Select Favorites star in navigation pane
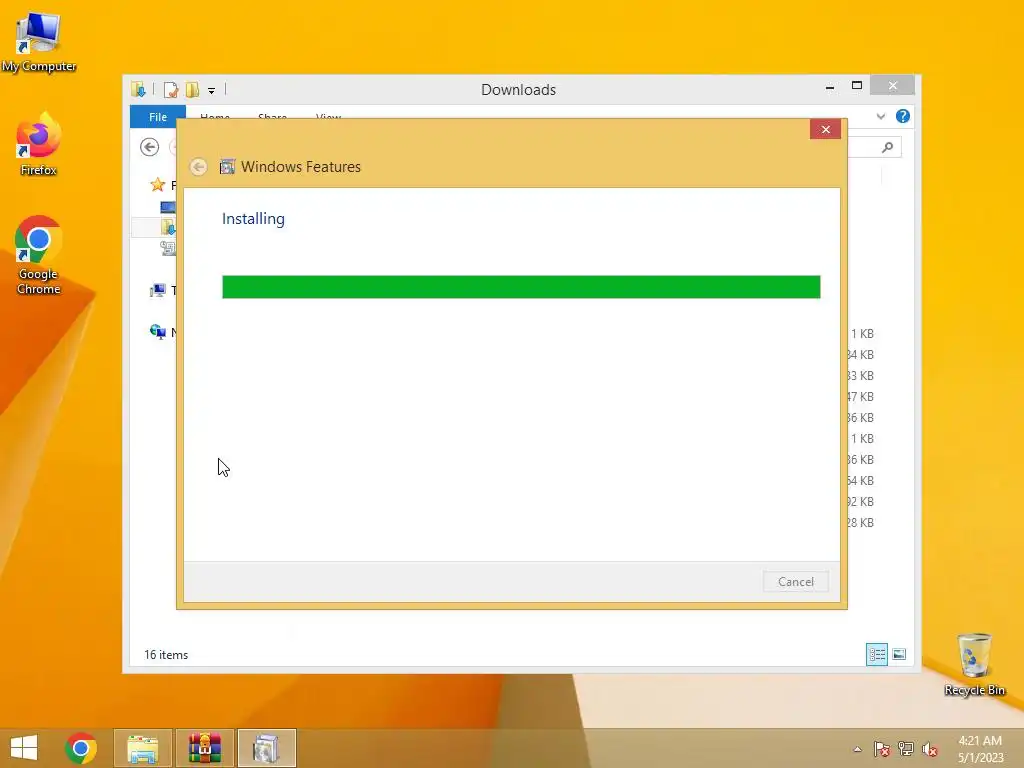This screenshot has width=1024, height=768. pyautogui.click(x=157, y=185)
